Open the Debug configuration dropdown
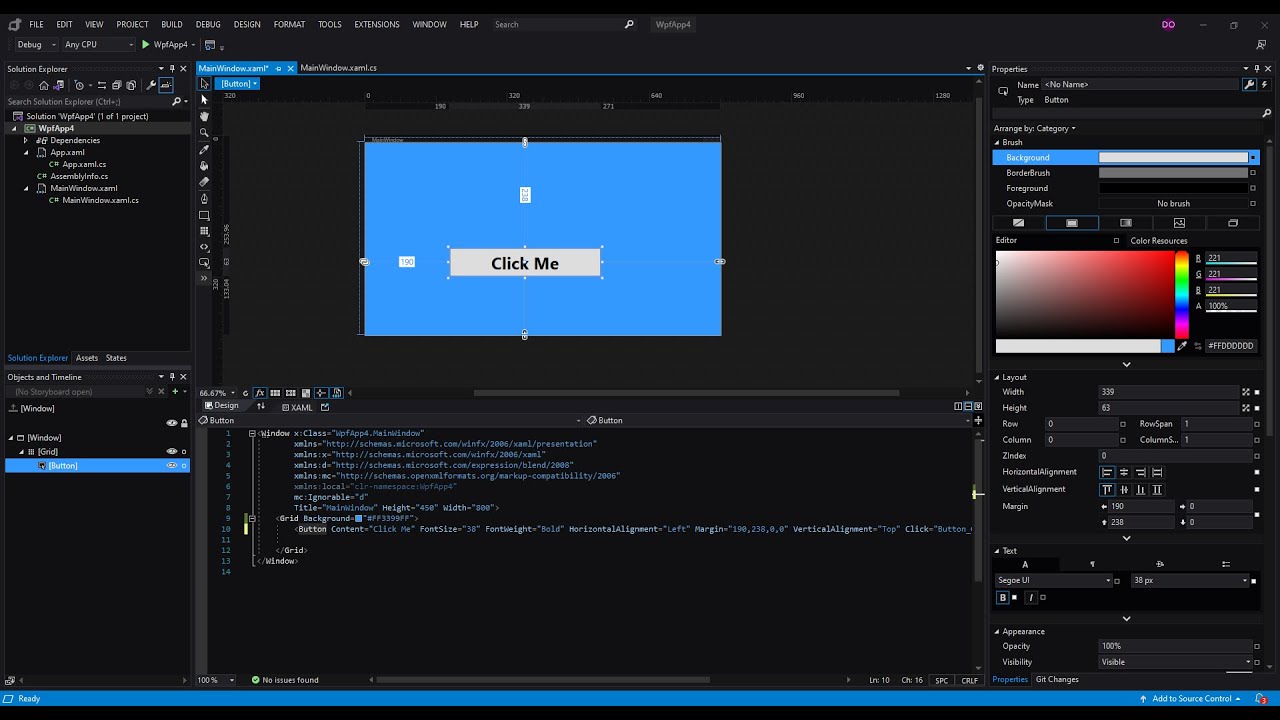 pos(35,44)
